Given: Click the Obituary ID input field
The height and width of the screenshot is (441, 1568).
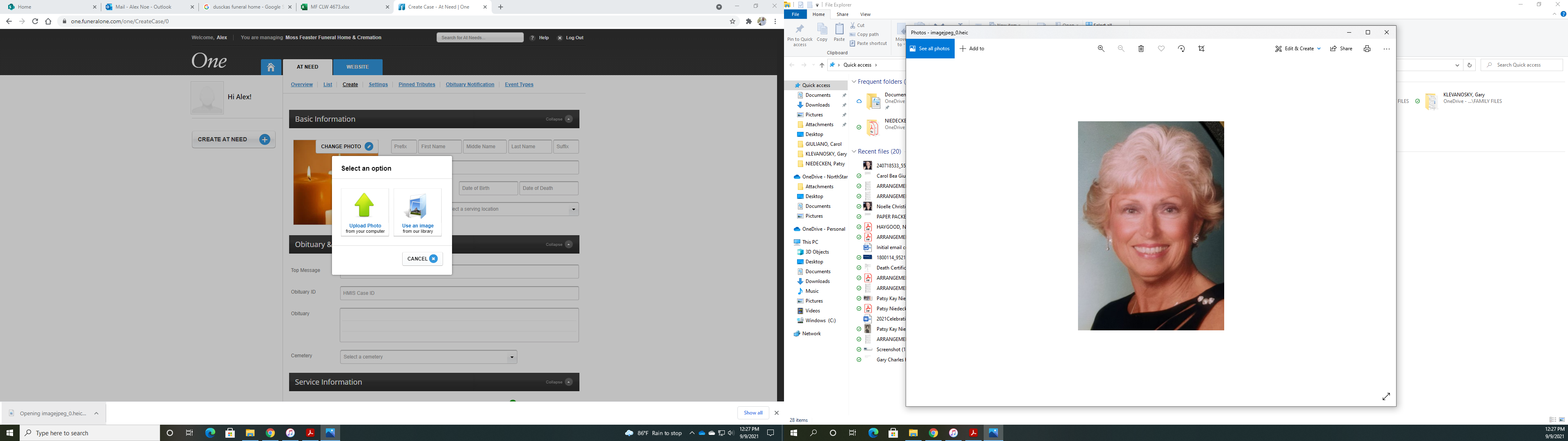Looking at the screenshot, I should [459, 293].
